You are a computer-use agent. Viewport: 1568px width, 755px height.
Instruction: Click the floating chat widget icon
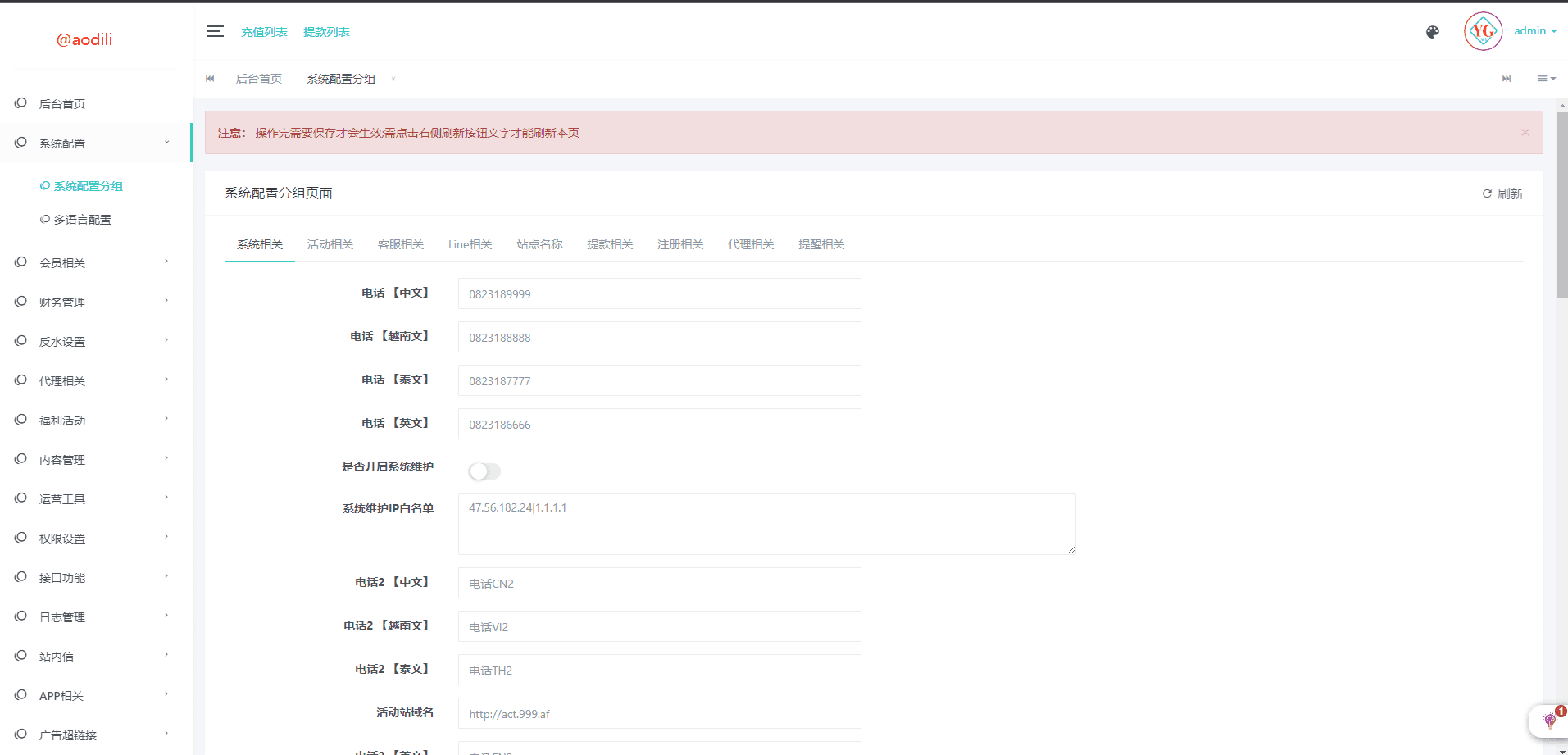click(x=1549, y=721)
